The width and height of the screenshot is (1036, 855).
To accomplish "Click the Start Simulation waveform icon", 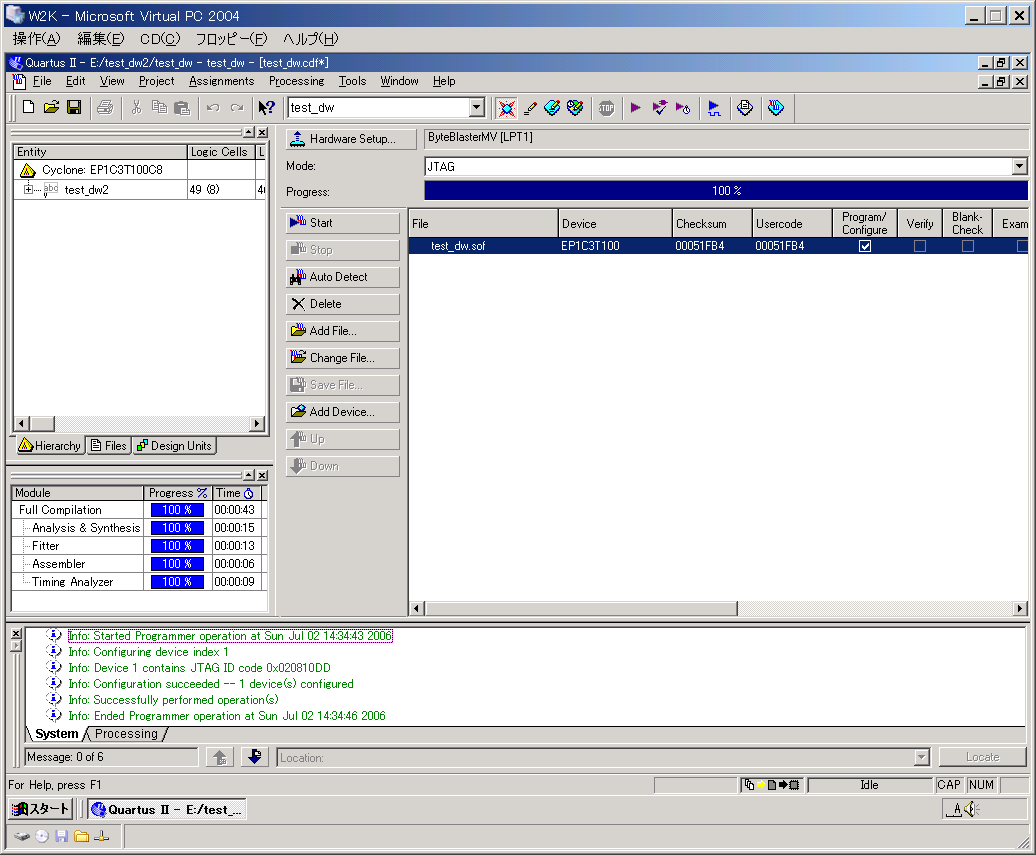I will pos(713,107).
